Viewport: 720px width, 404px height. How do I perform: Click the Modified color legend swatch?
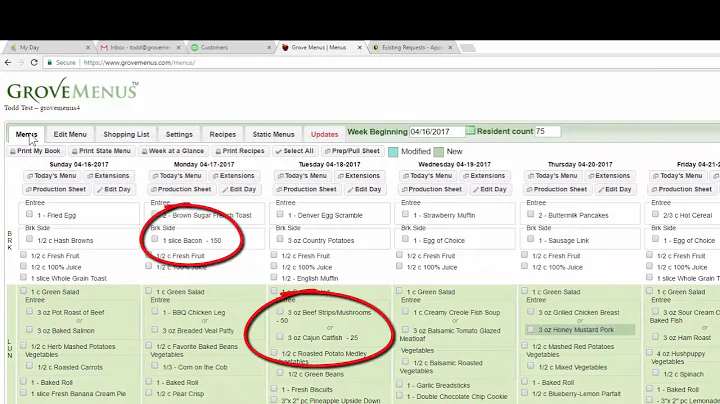pos(393,152)
